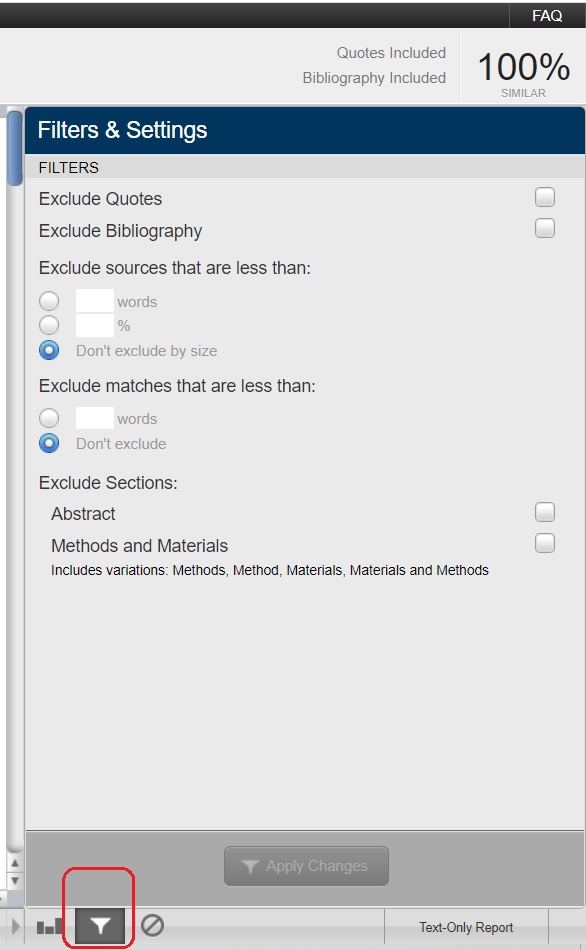Choose the Don't exclude by size radio

(49, 350)
